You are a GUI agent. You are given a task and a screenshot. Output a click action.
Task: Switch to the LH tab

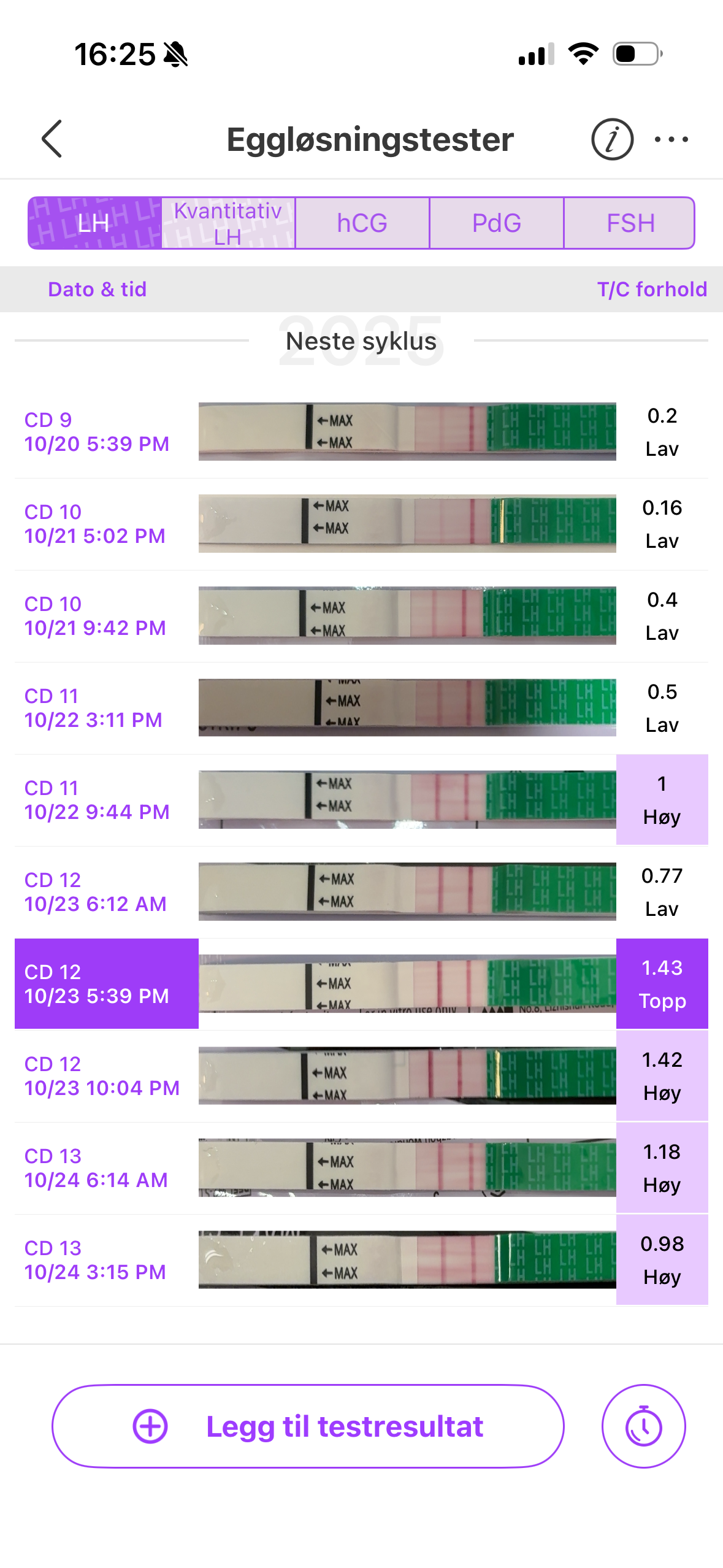(x=94, y=223)
